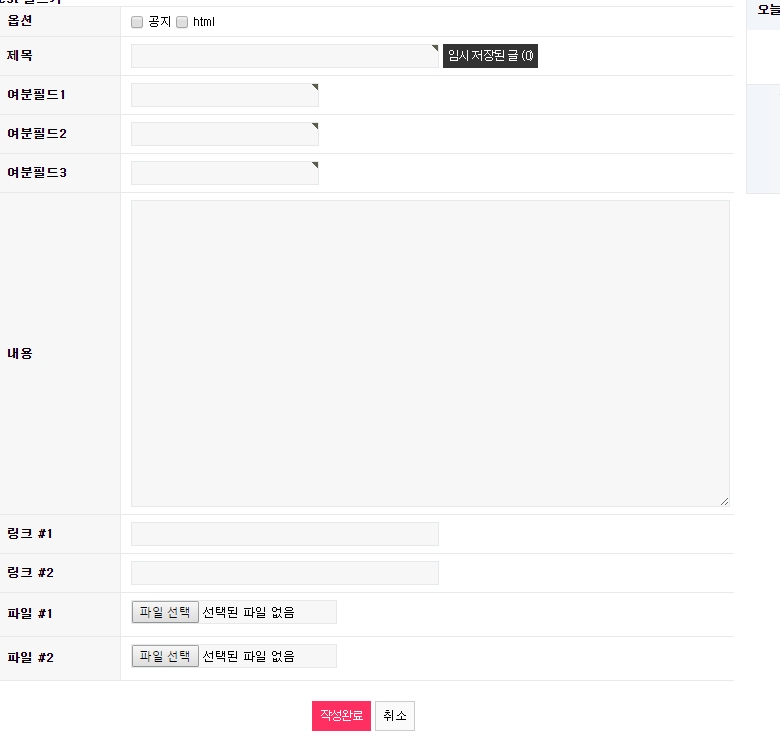This screenshot has width=780, height=744.
Task: Click the corner triangle marker on 제목 field
Action: 435,47
